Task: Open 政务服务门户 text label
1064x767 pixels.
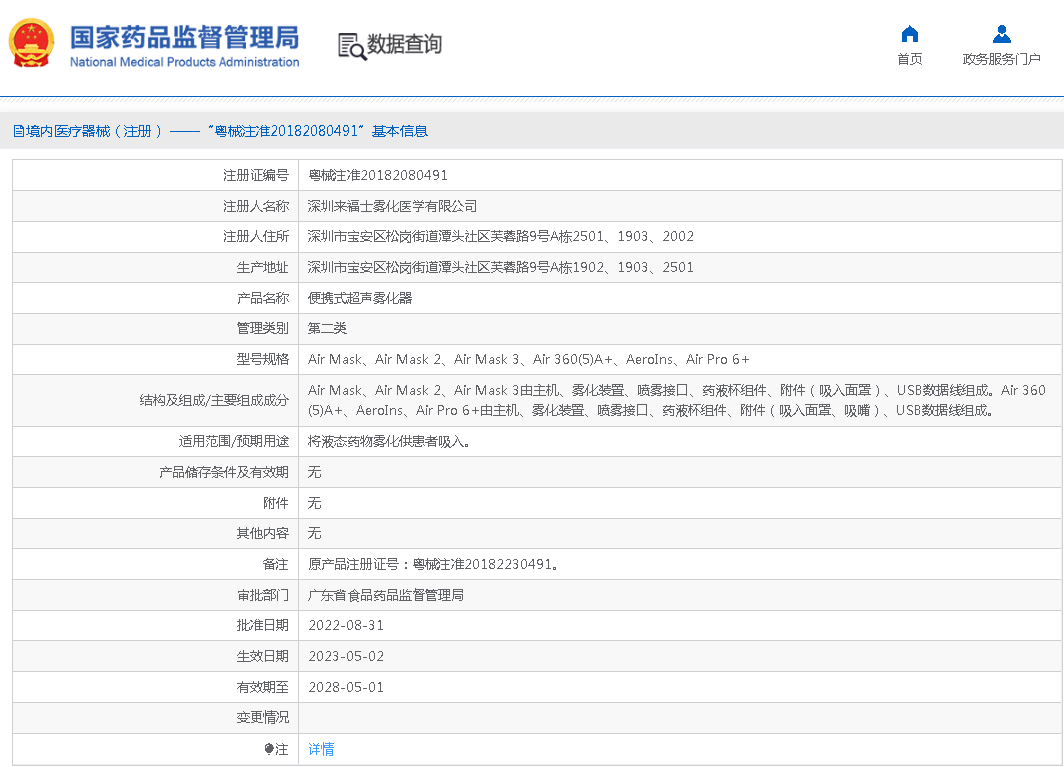Action: point(1001,60)
